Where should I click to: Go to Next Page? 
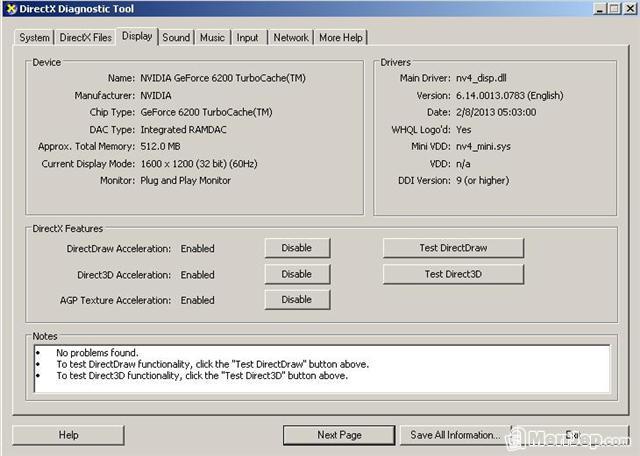click(339, 435)
